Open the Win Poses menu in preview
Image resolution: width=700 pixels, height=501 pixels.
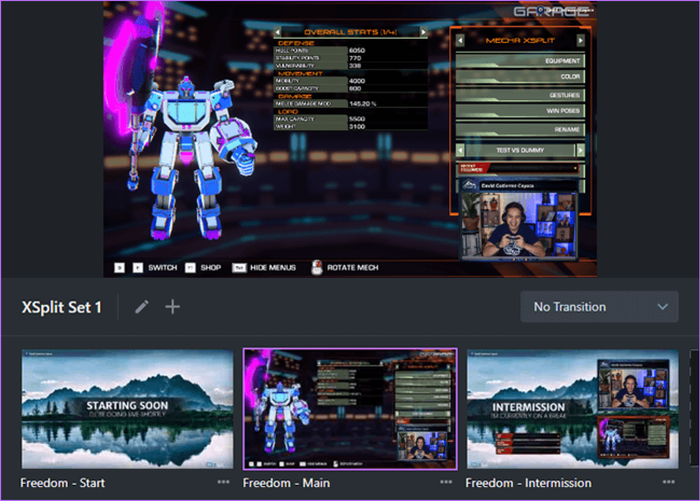[520, 111]
